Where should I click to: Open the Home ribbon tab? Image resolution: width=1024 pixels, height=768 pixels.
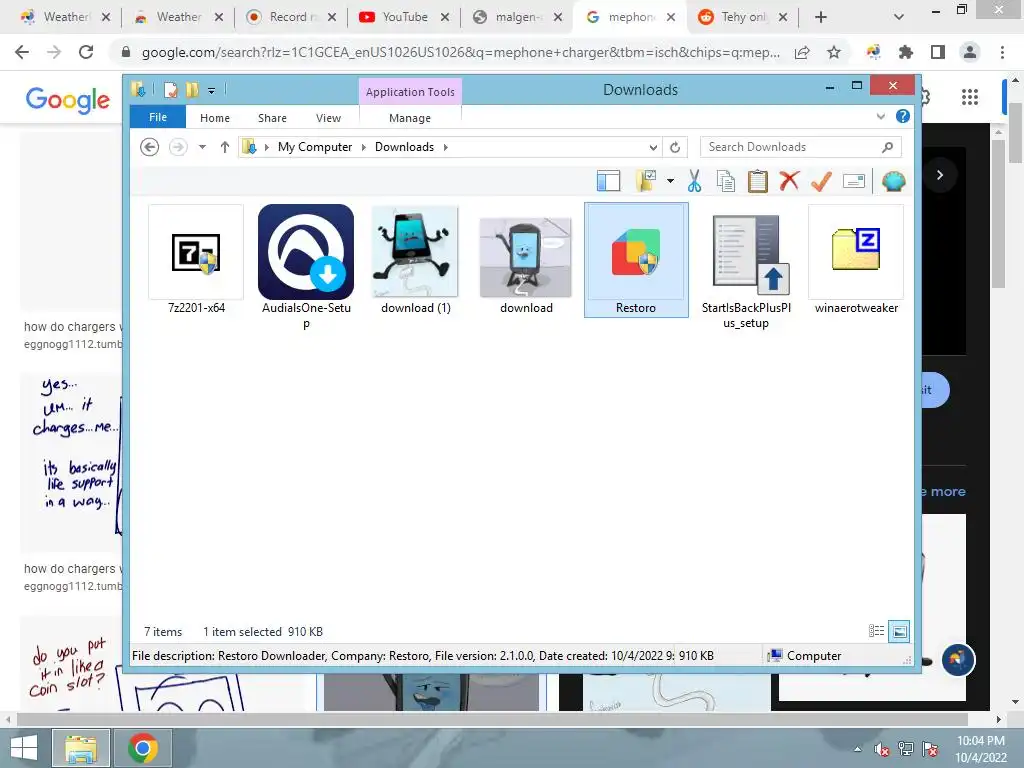pos(215,118)
